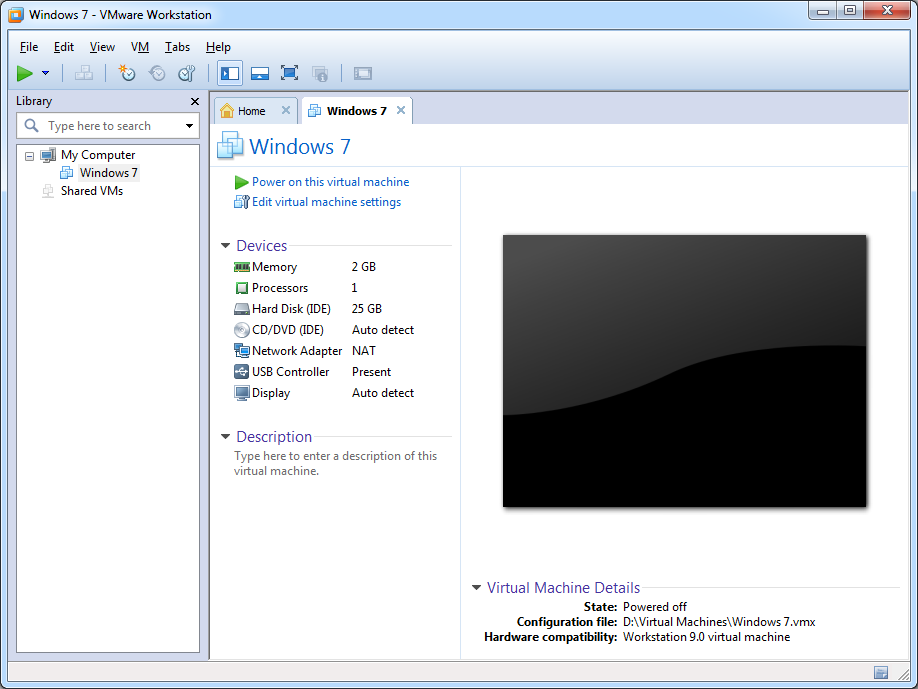Collapse the My Computer tree node

[x=29, y=156]
